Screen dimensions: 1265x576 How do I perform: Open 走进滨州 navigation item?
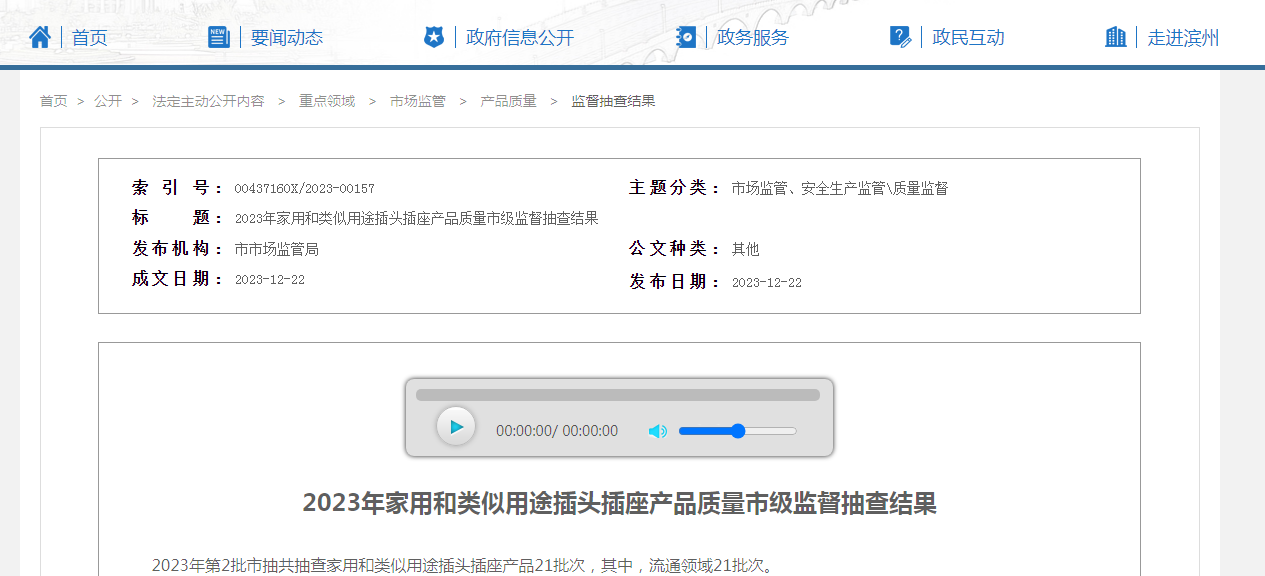point(1183,38)
